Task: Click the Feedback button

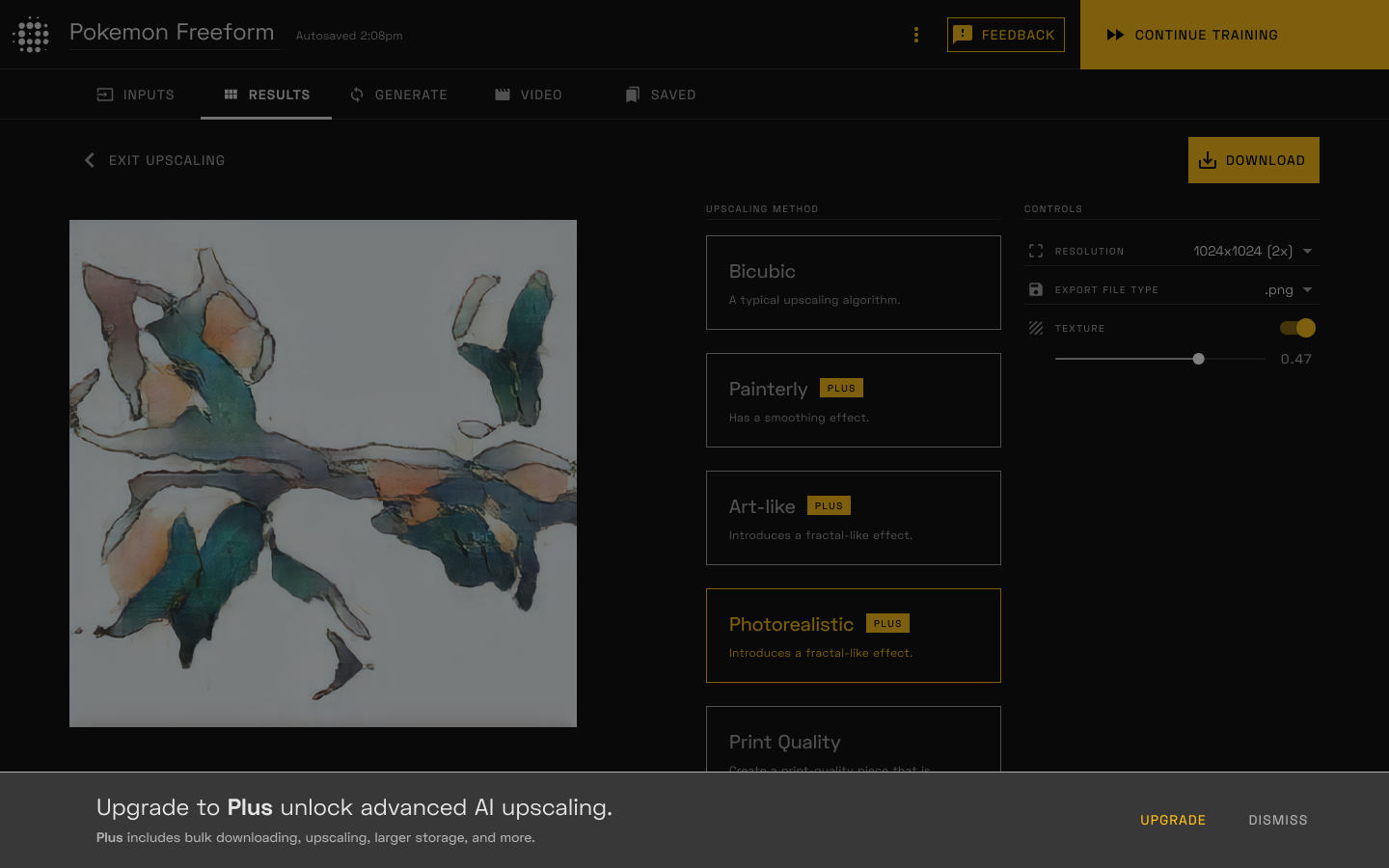Action: 1005,35
